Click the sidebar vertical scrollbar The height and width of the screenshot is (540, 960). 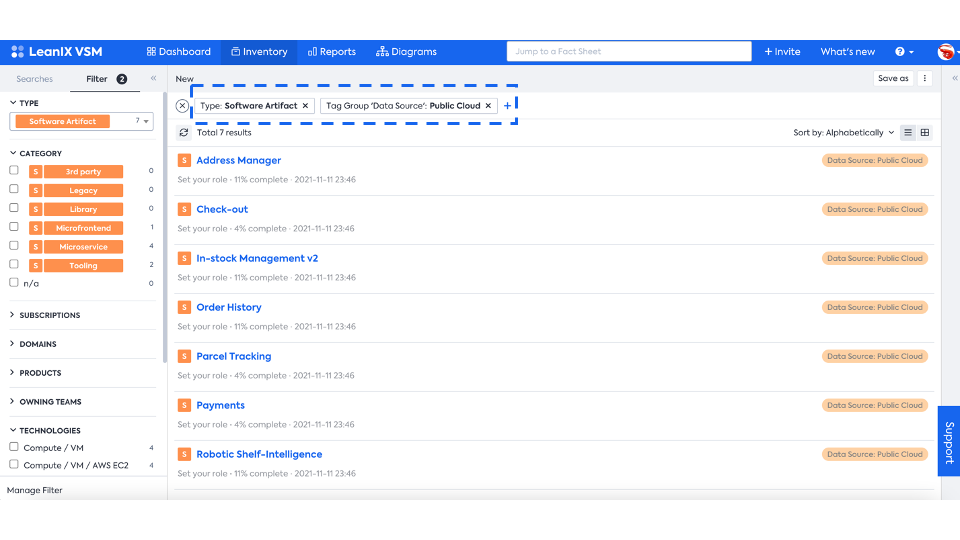165,227
